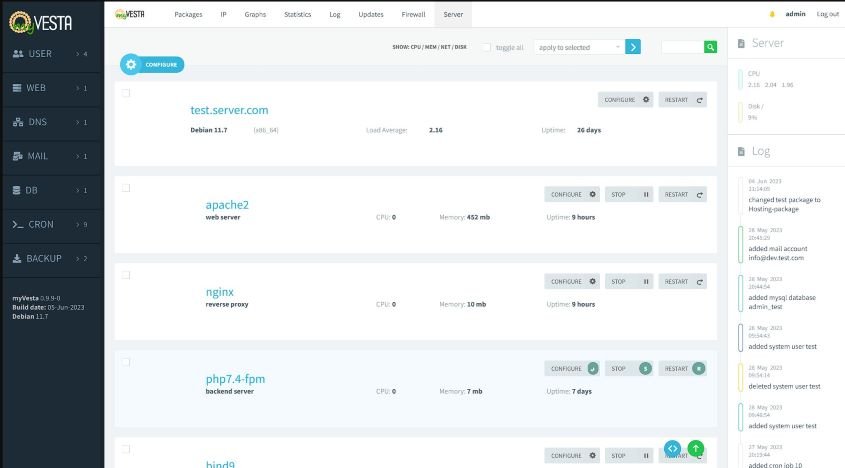
Task: Click the green search icon
Action: coord(710,47)
